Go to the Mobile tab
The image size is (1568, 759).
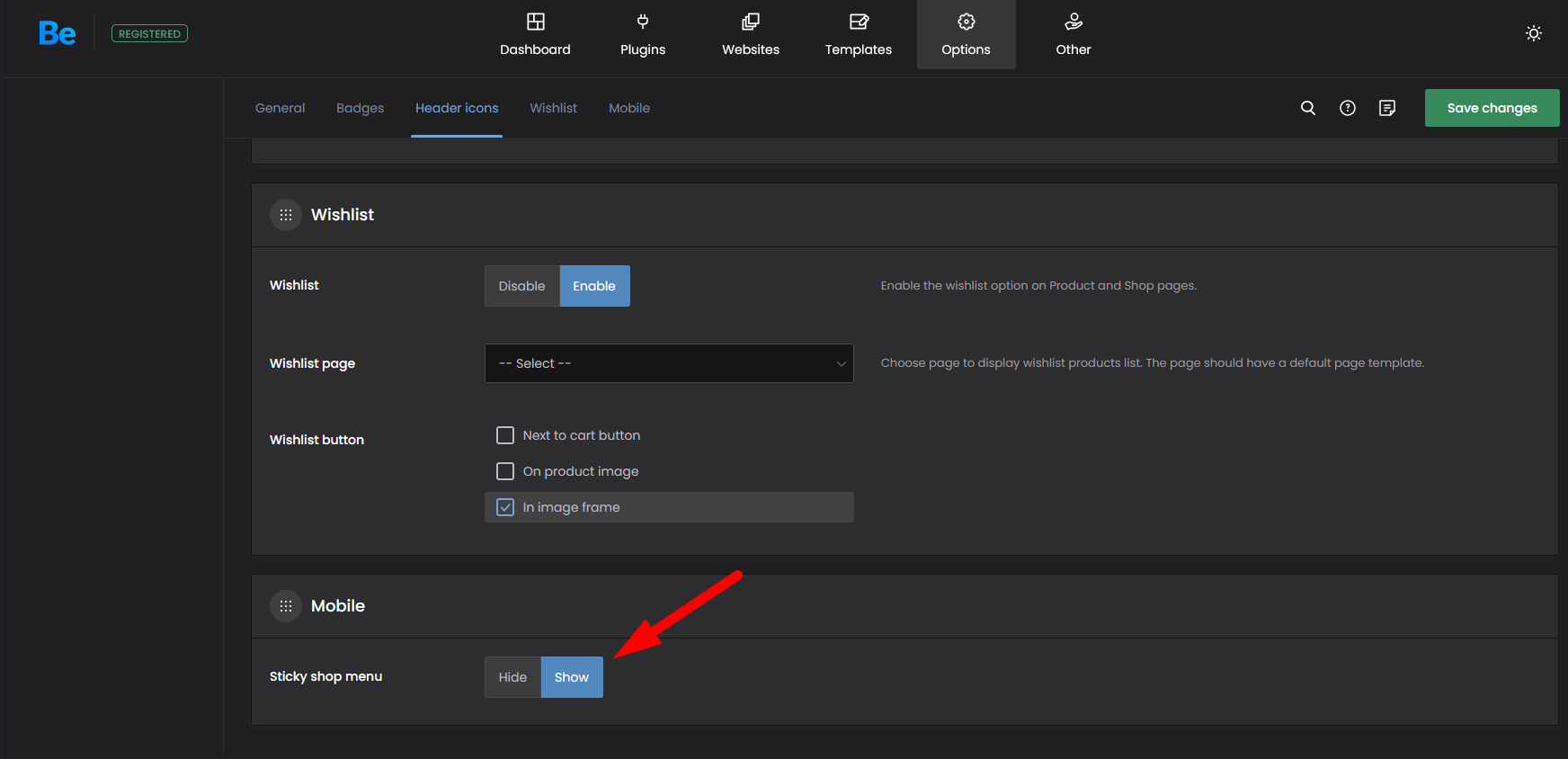[x=629, y=108]
